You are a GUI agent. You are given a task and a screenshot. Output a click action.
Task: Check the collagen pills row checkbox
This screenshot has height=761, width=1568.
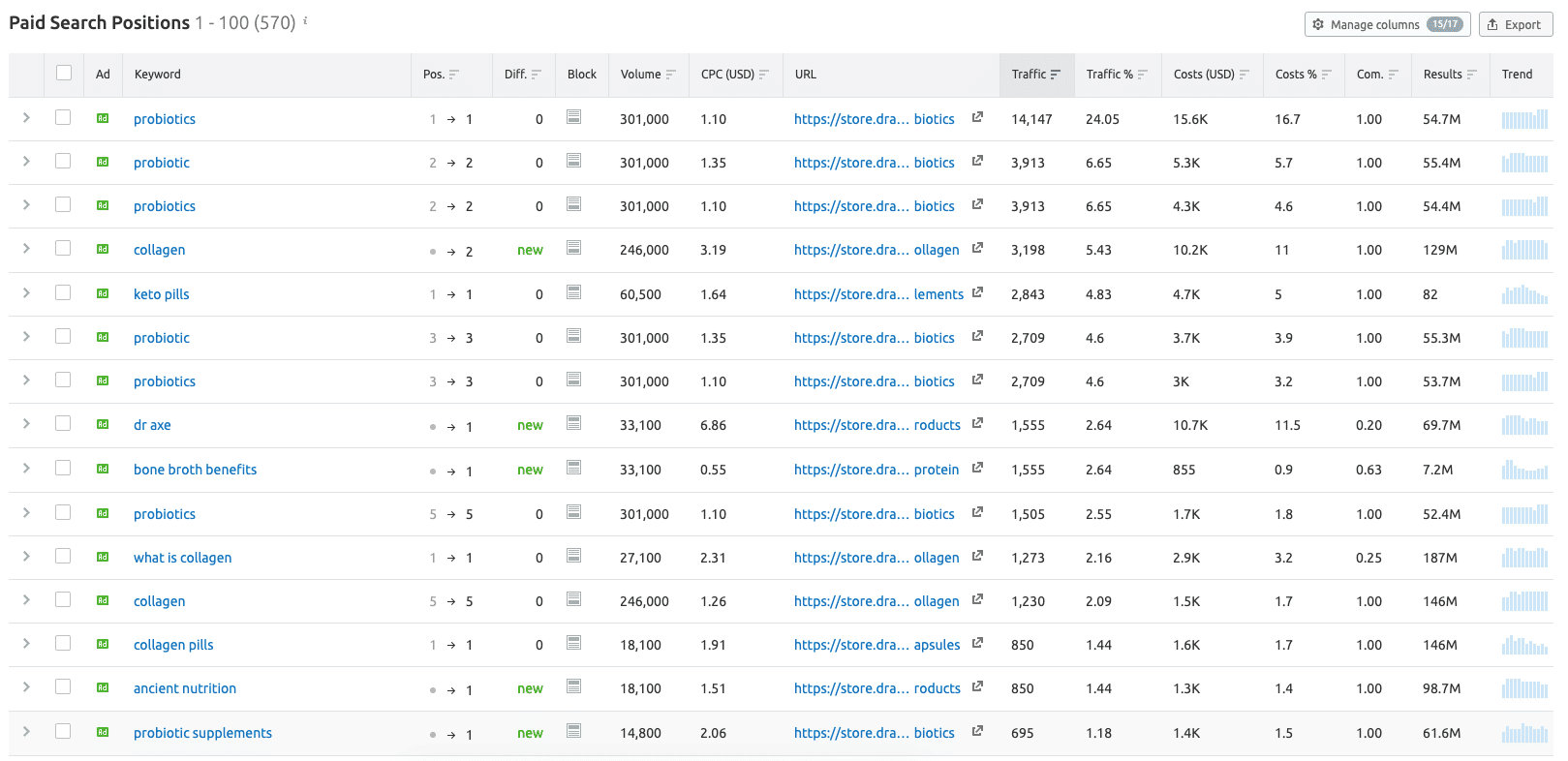tap(63, 643)
